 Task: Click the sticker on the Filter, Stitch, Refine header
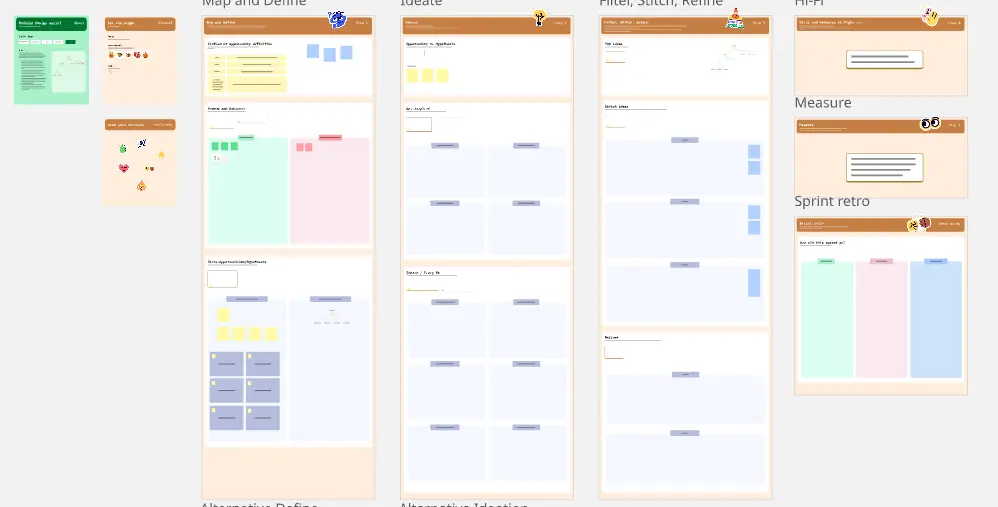point(735,18)
